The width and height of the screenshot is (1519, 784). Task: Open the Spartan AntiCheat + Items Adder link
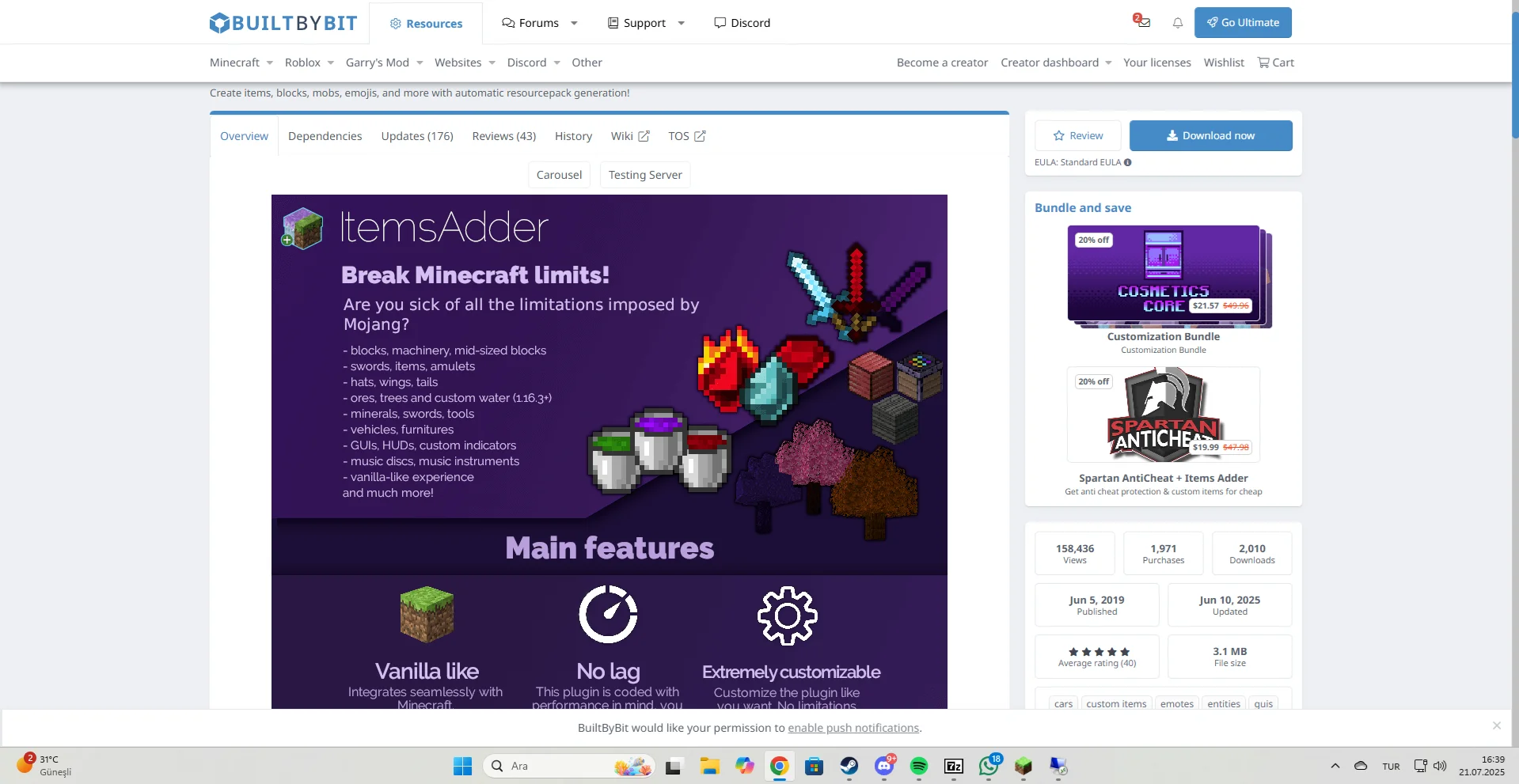pos(1164,478)
